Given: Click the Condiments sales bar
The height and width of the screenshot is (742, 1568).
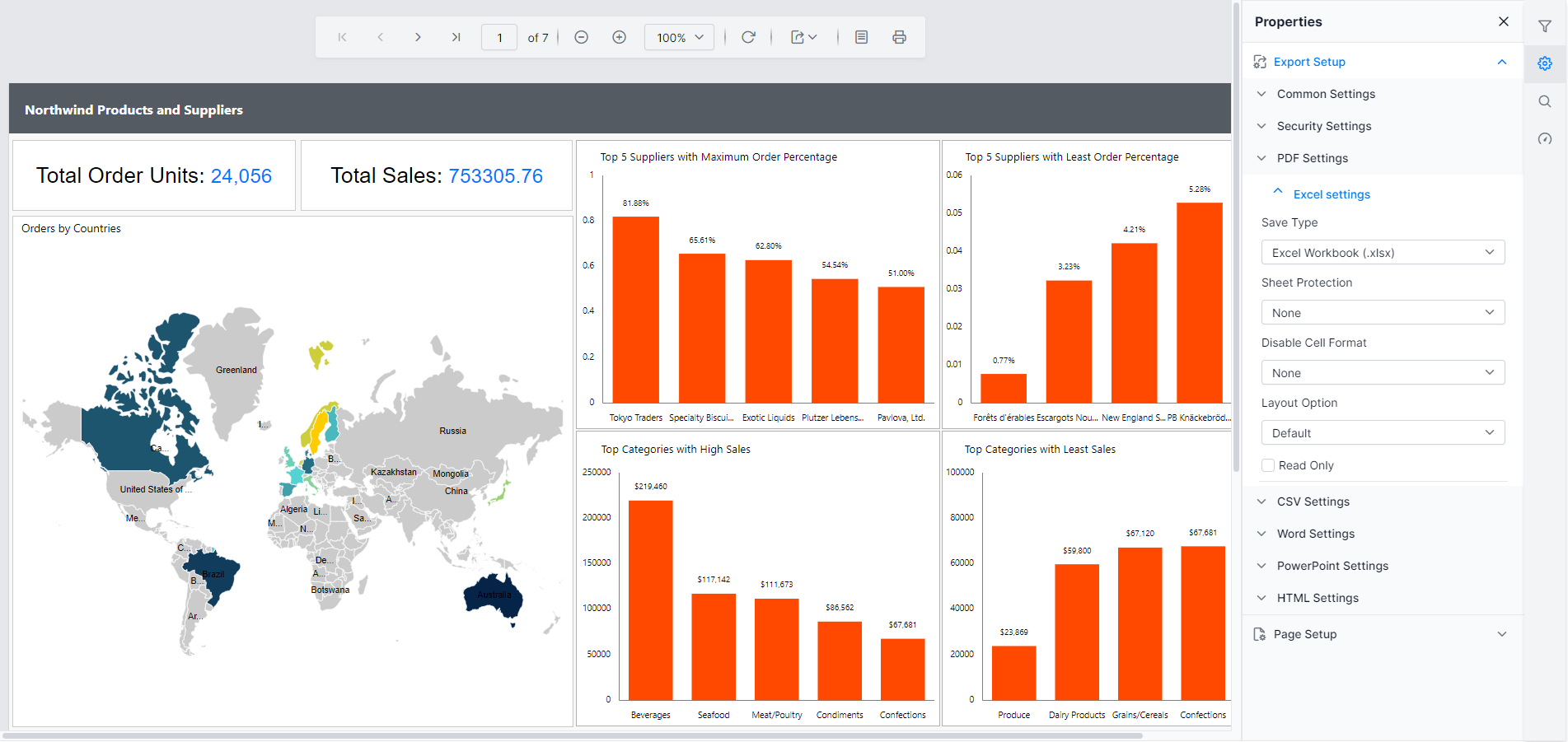Looking at the screenshot, I should point(840,661).
